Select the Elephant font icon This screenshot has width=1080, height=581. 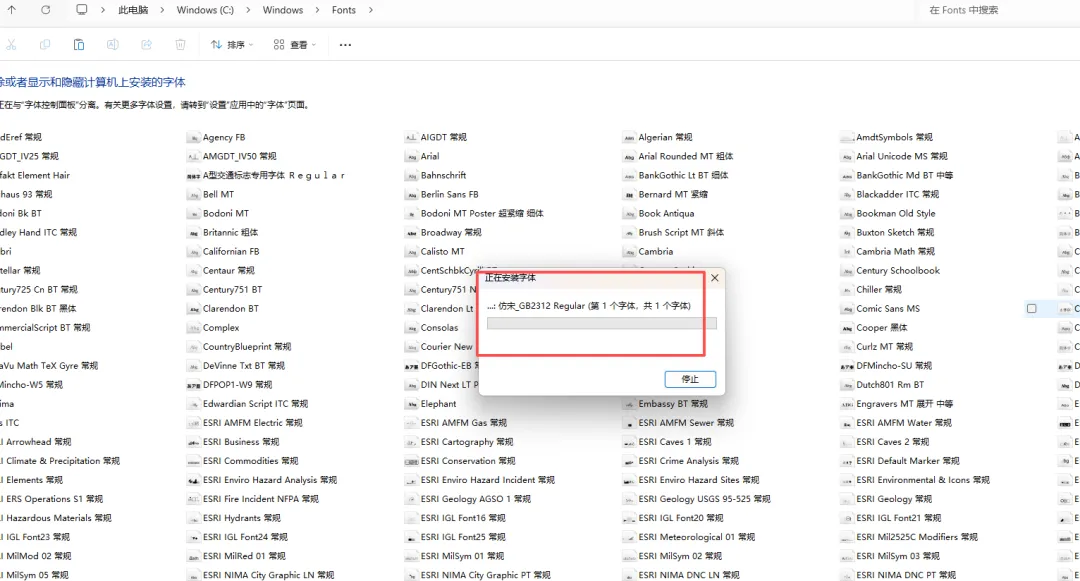pos(412,404)
